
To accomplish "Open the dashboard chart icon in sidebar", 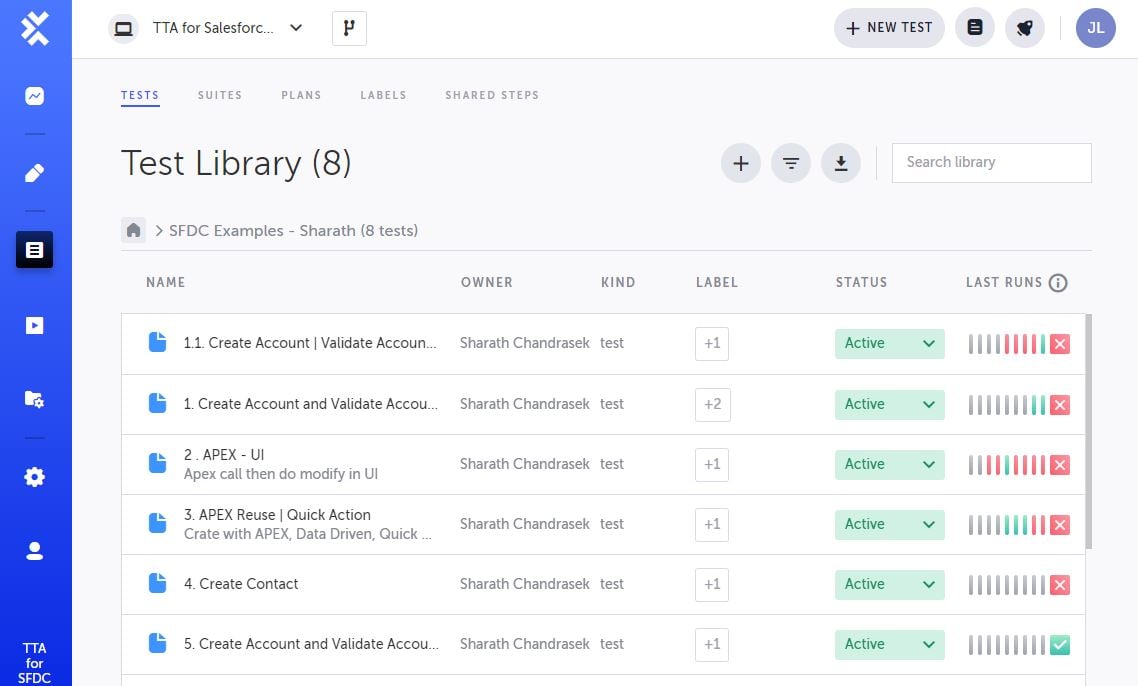I will pos(35,97).
